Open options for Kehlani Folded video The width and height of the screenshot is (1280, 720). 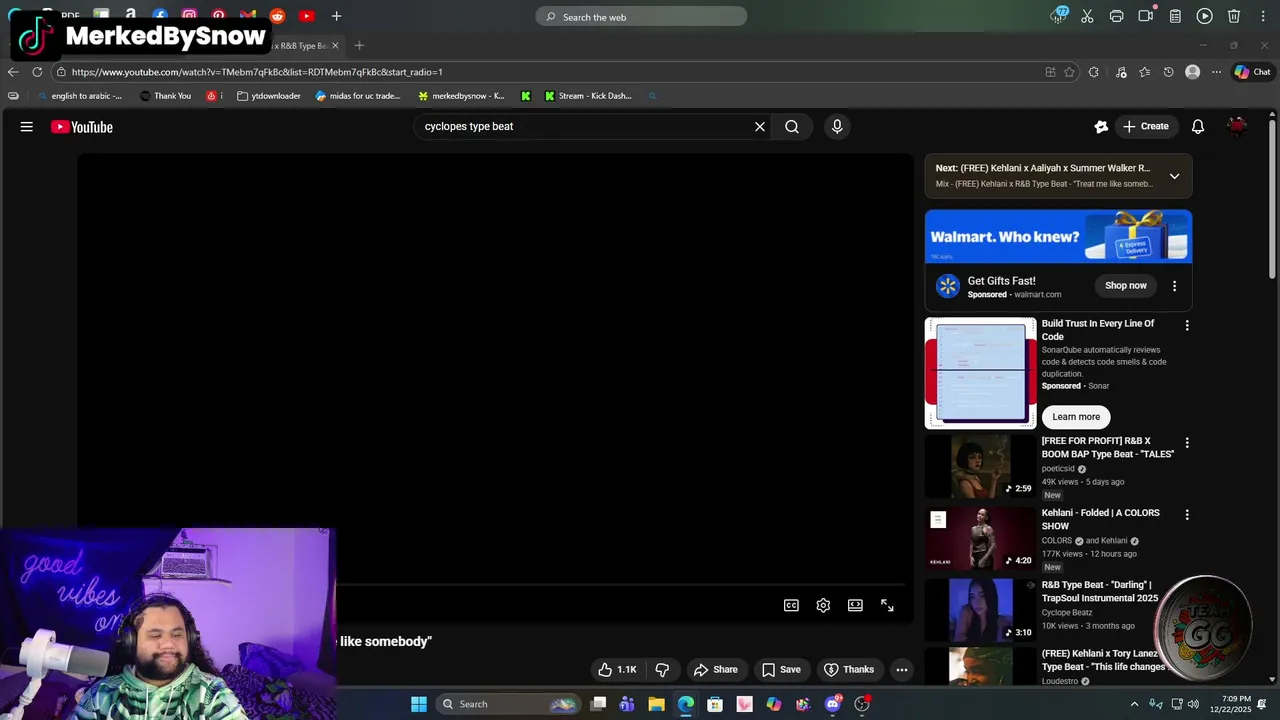pyautogui.click(x=1187, y=514)
